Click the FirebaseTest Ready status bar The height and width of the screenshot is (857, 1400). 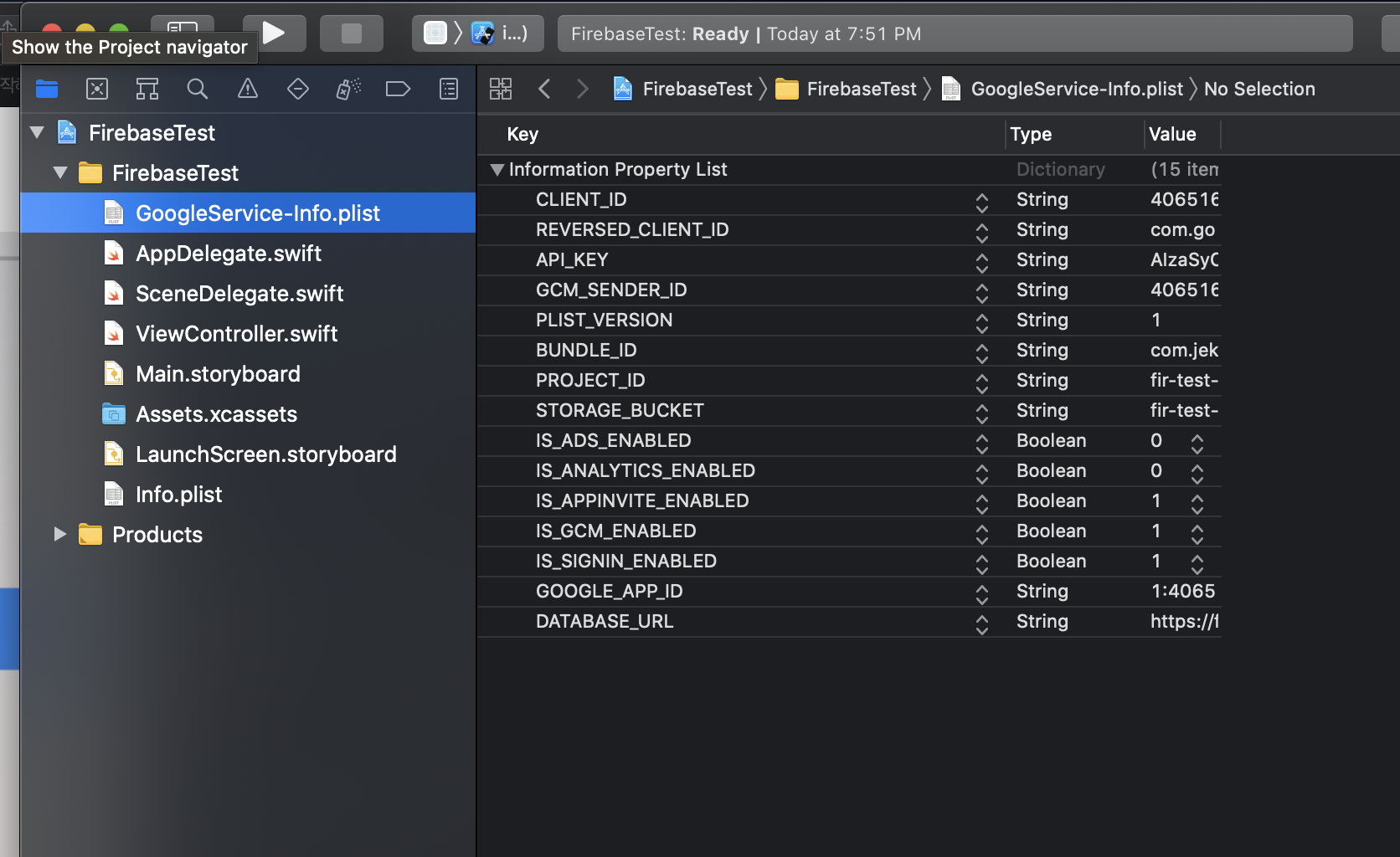click(x=955, y=33)
